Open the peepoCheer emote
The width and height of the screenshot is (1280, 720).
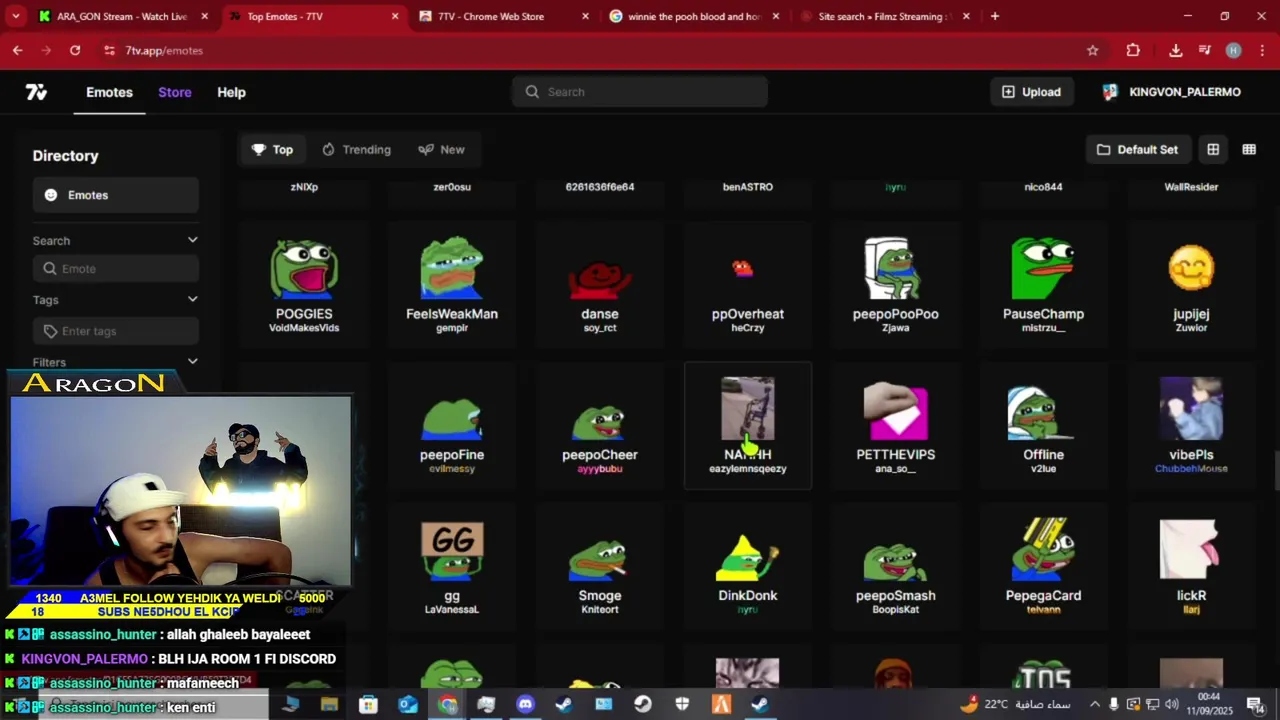tap(600, 427)
